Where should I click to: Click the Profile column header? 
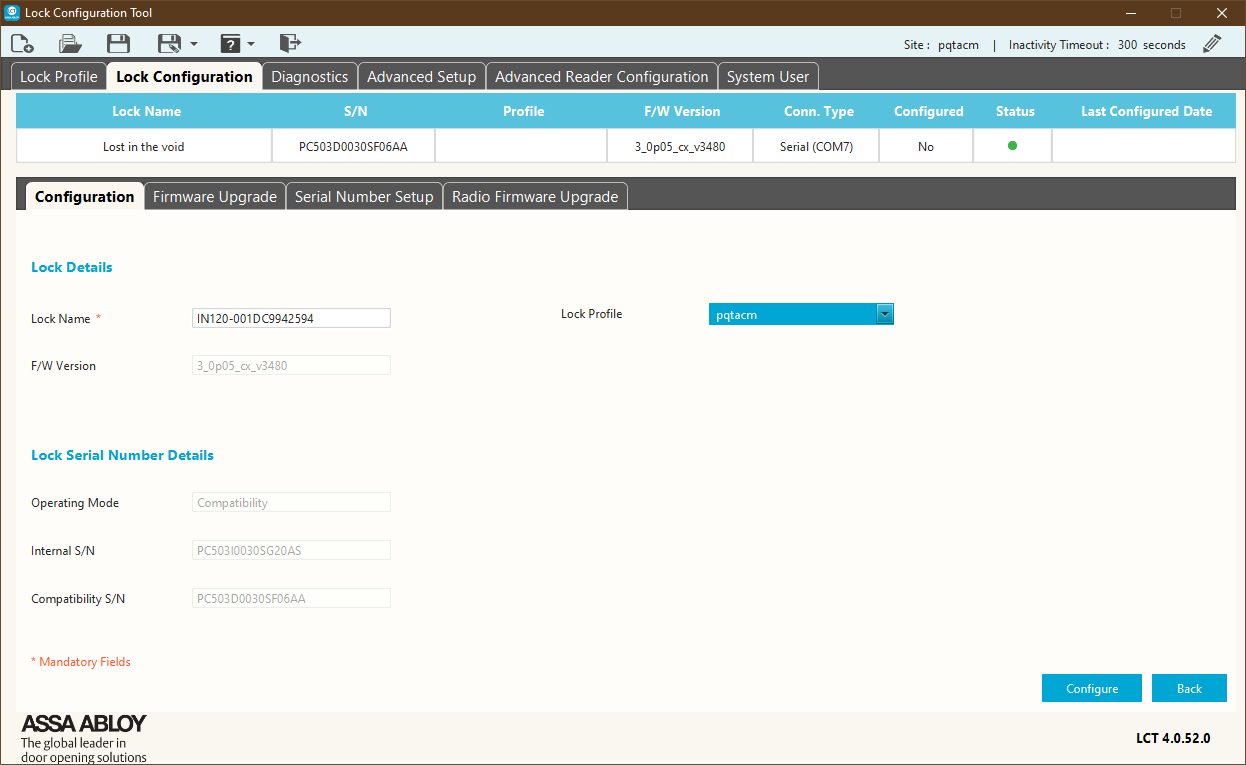pos(523,111)
